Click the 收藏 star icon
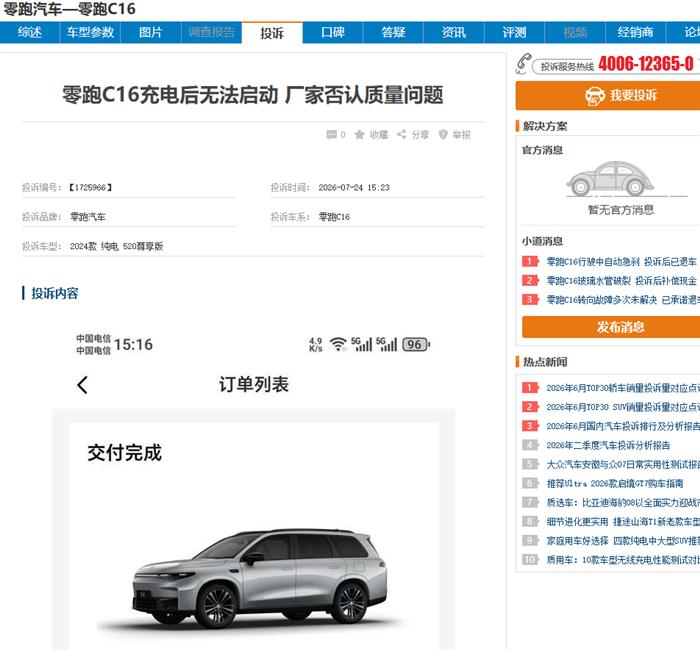 (359, 134)
